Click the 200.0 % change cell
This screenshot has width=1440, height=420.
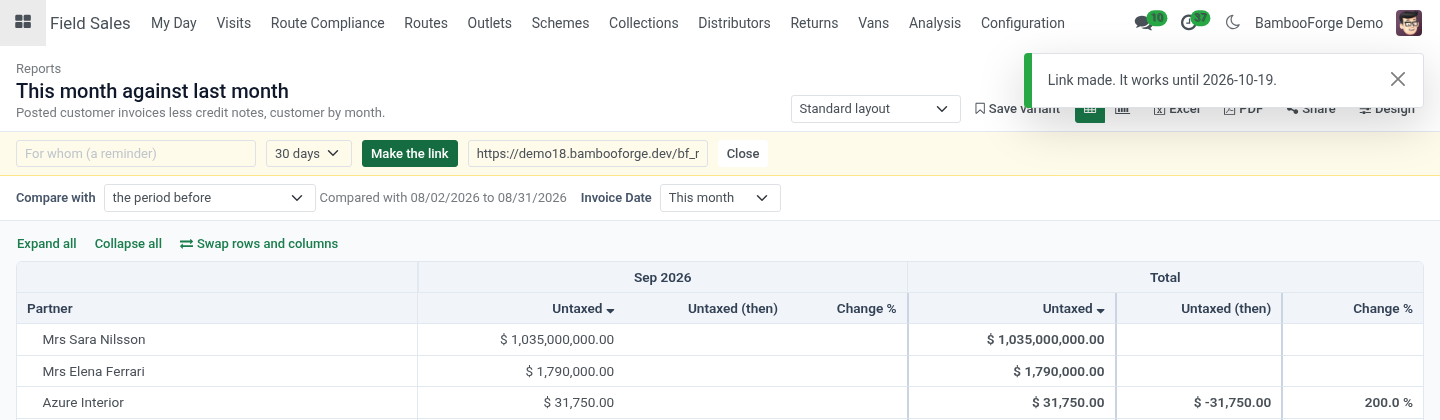tap(1389, 403)
